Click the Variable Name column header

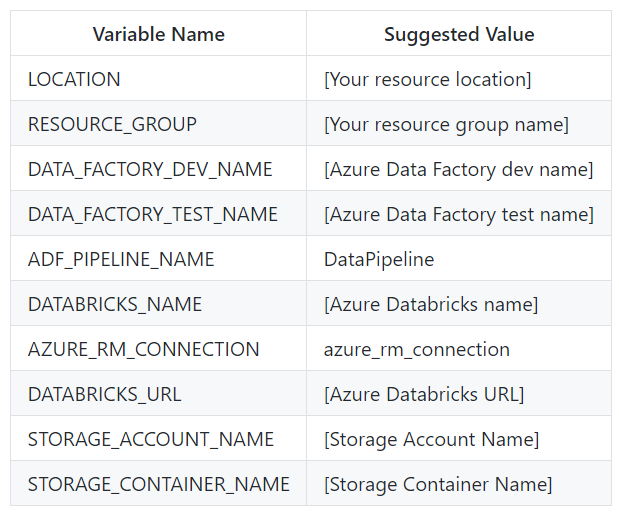click(158, 34)
